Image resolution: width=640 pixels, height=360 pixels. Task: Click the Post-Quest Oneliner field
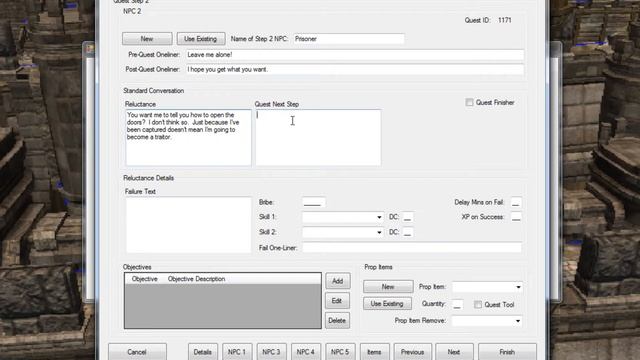355,69
